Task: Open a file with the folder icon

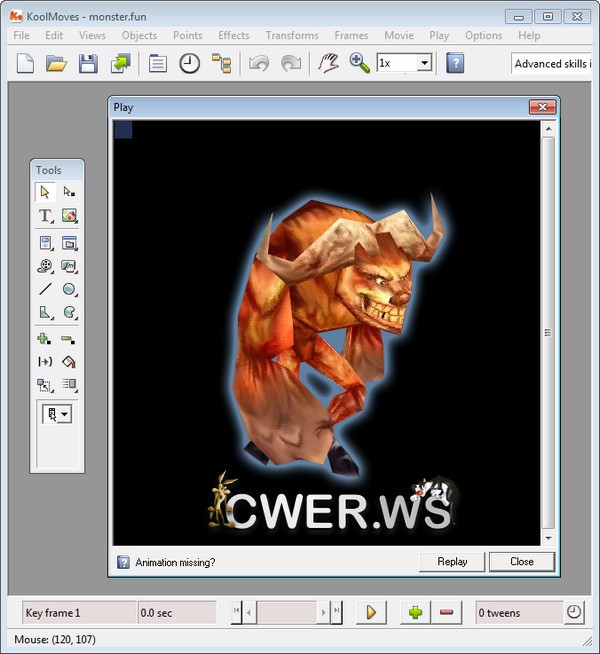Action: tap(57, 63)
